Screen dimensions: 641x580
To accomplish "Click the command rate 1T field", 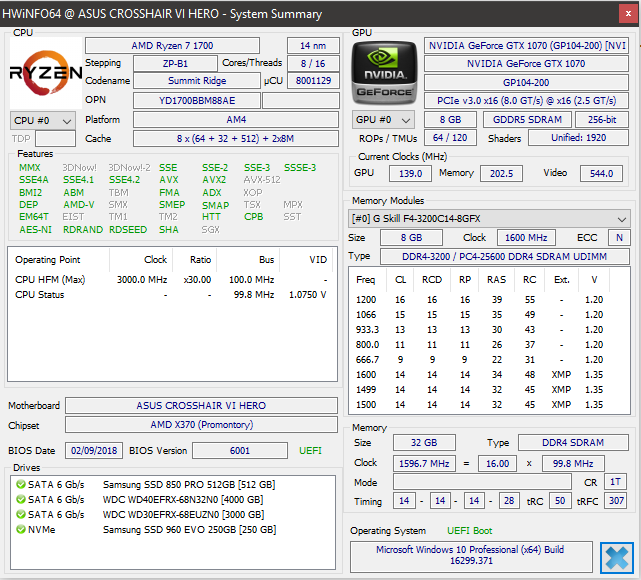I will pyautogui.click(x=615, y=481).
